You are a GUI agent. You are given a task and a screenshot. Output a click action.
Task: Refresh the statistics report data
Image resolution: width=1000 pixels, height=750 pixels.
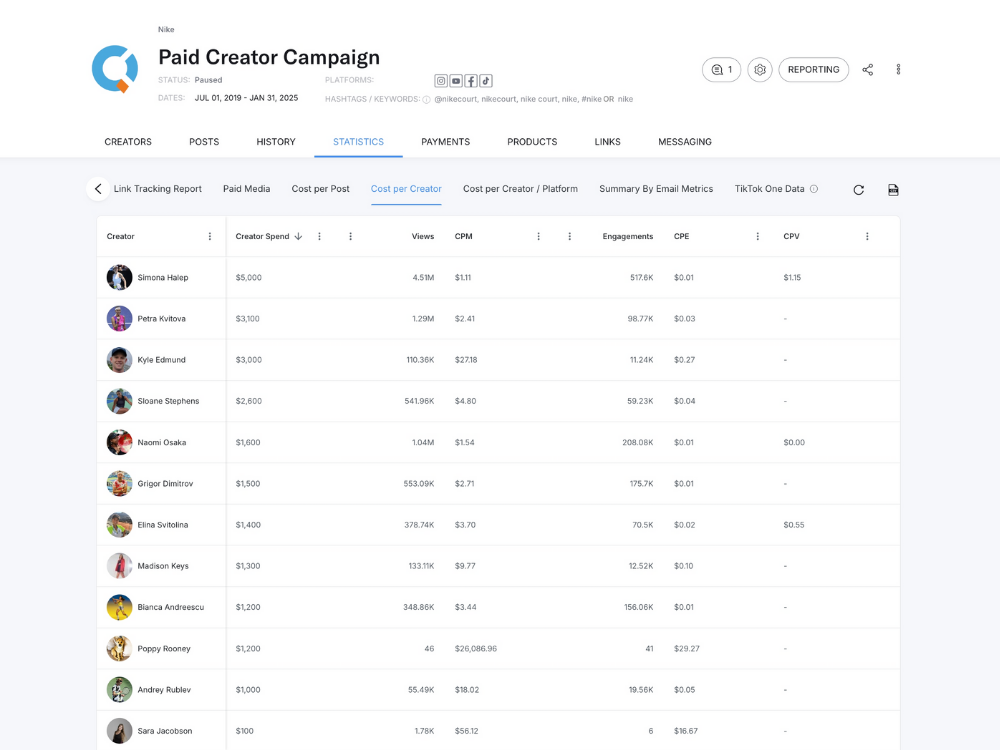click(x=858, y=188)
